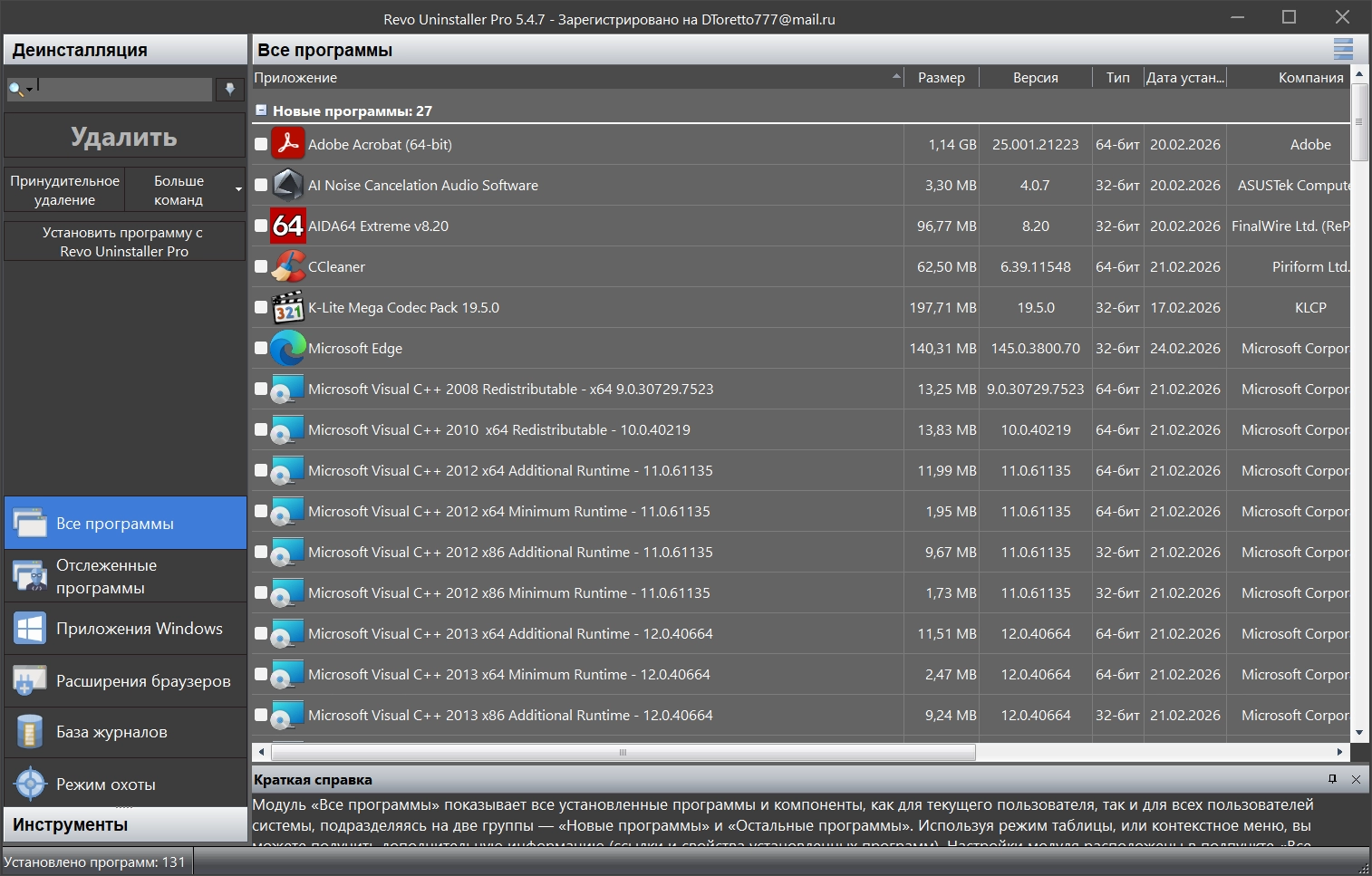
Task: Check the CCleaner row checkbox
Action: [x=261, y=266]
